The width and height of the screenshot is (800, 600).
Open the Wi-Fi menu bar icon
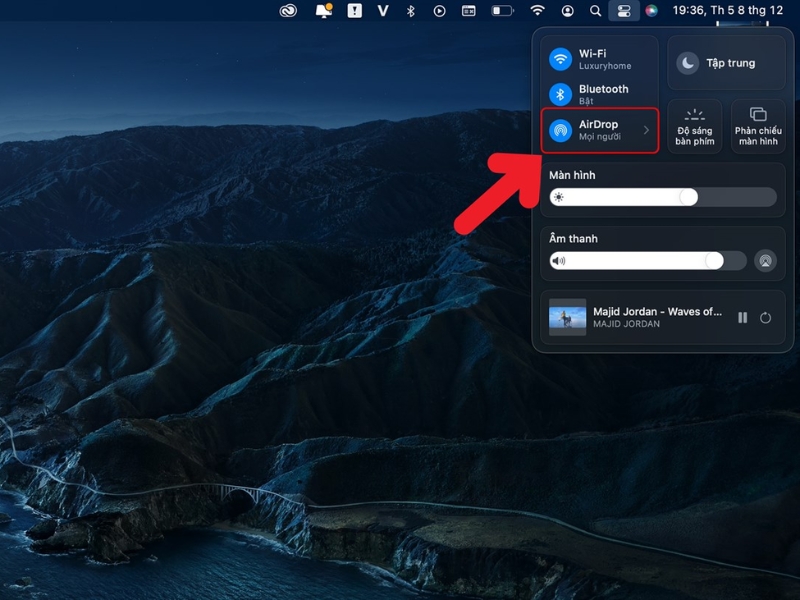[x=537, y=10]
